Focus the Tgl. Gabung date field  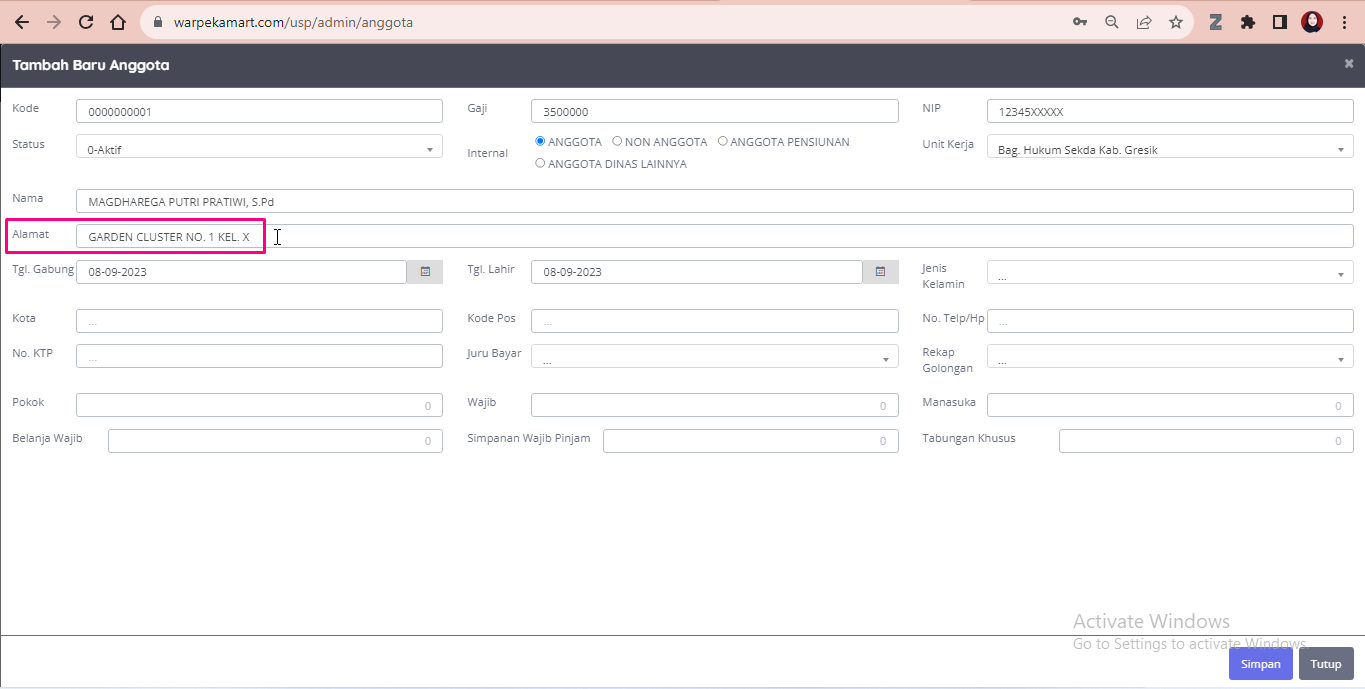tap(241, 271)
